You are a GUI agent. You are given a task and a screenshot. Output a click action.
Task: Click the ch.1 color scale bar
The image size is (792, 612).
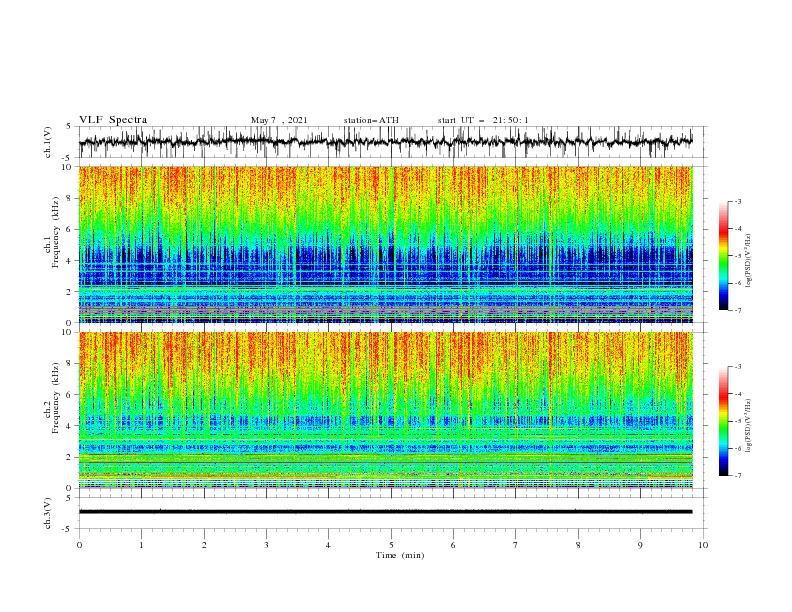723,256
